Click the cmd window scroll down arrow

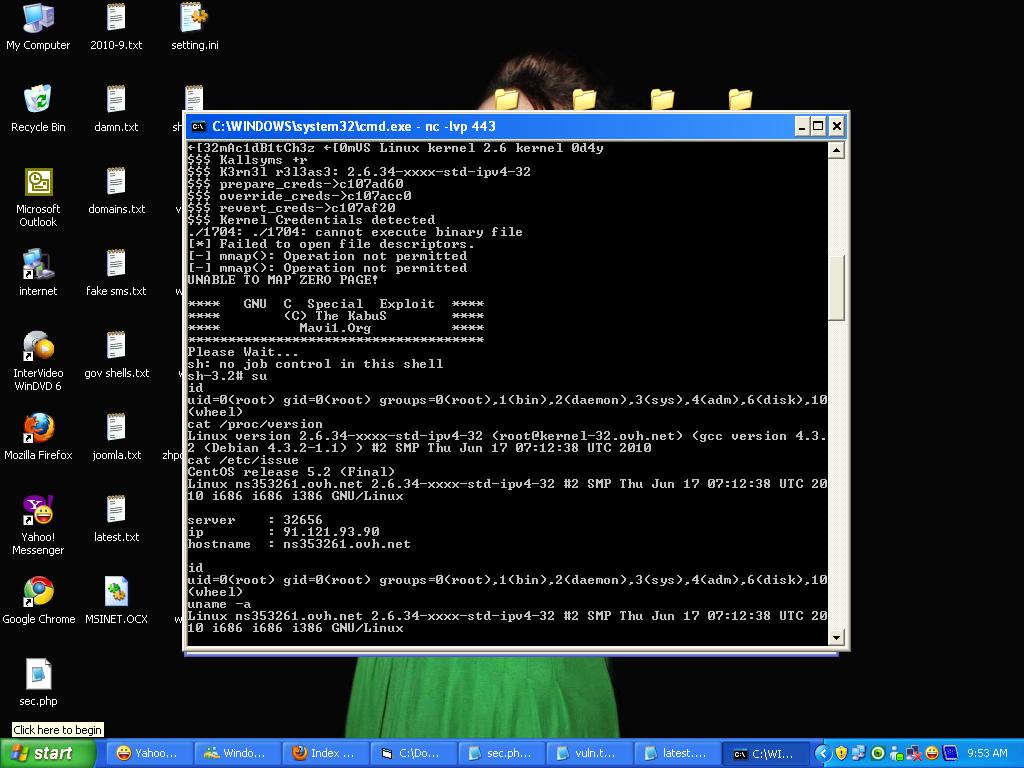pos(836,637)
